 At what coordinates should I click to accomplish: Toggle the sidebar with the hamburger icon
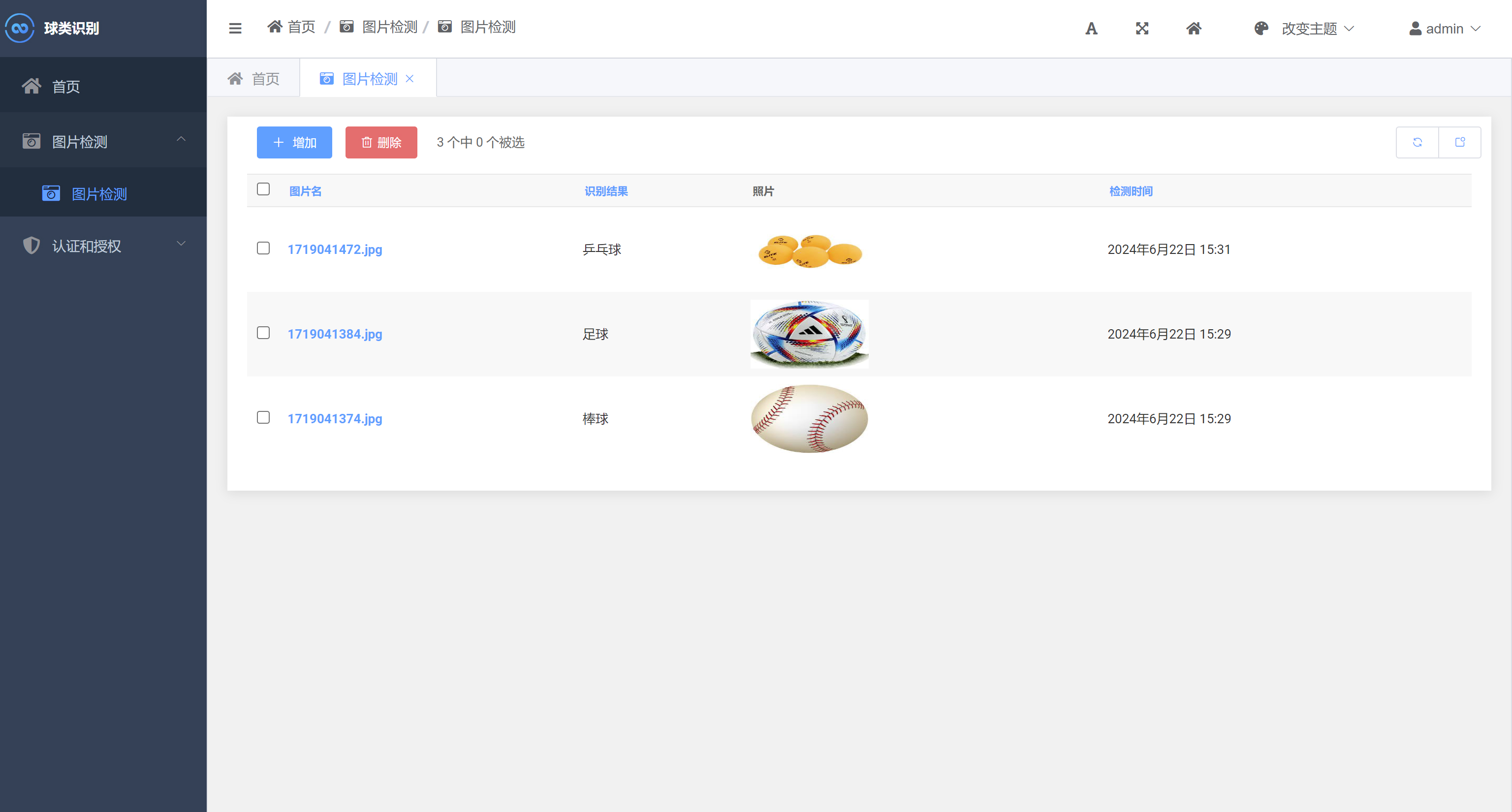(x=235, y=28)
